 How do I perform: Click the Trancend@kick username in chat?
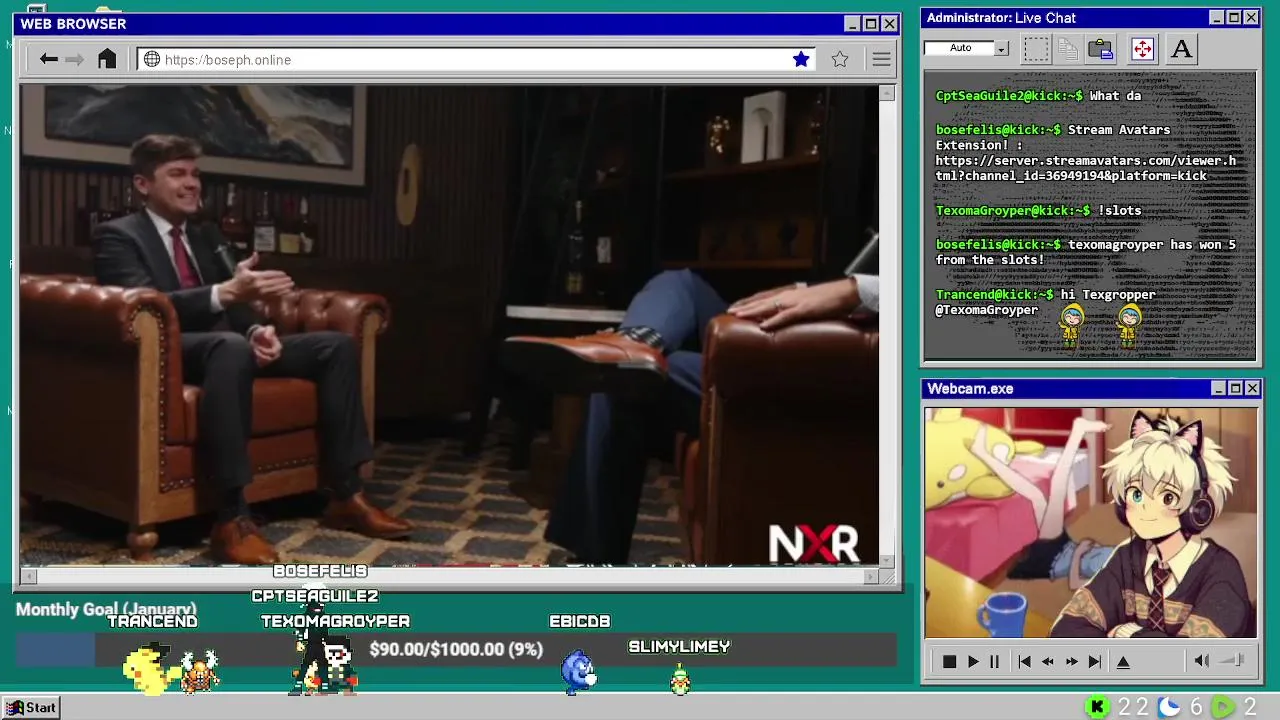[994, 295]
